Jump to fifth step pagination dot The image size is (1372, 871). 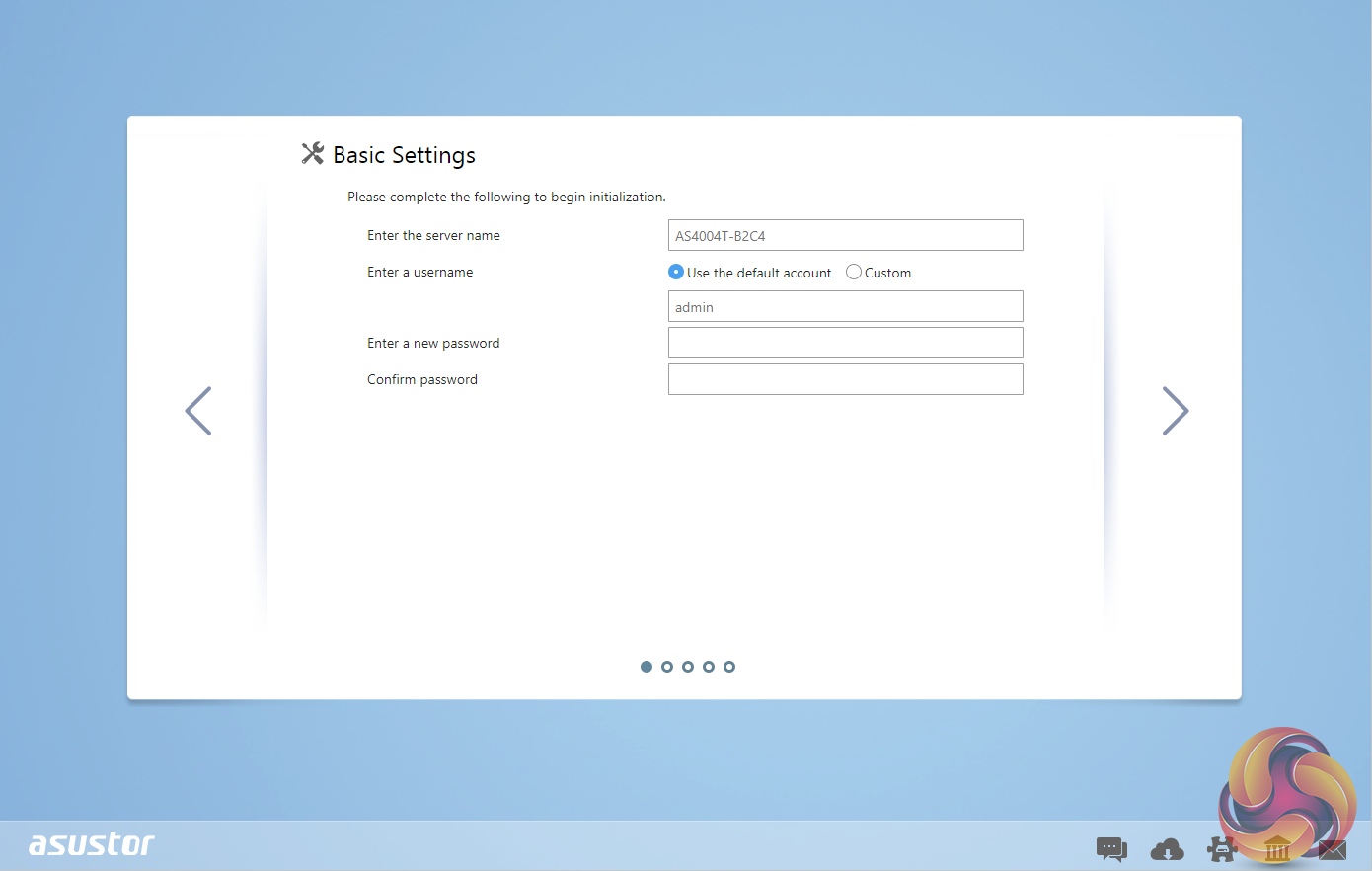tap(729, 667)
